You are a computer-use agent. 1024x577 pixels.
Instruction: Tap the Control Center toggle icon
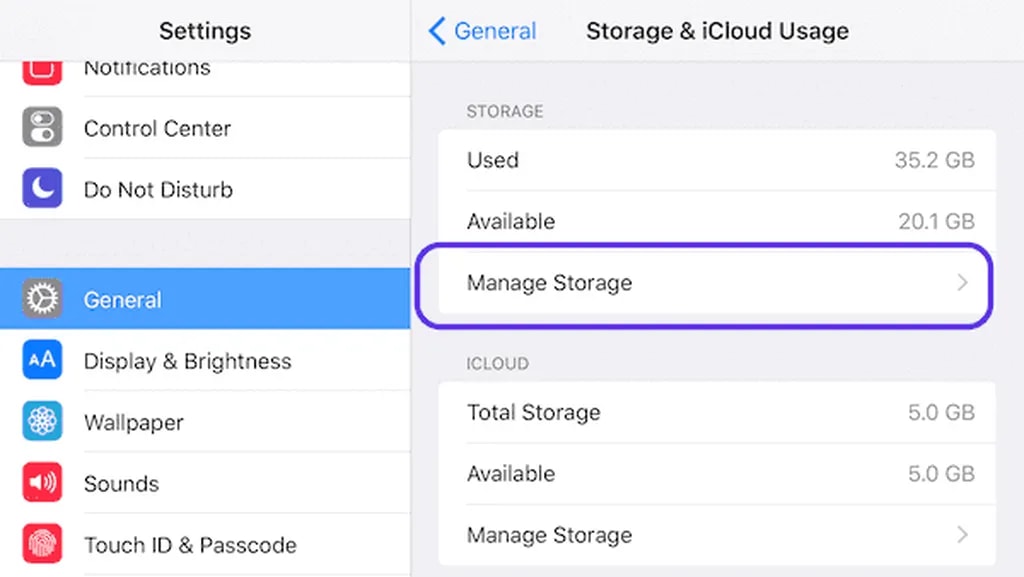(42, 128)
